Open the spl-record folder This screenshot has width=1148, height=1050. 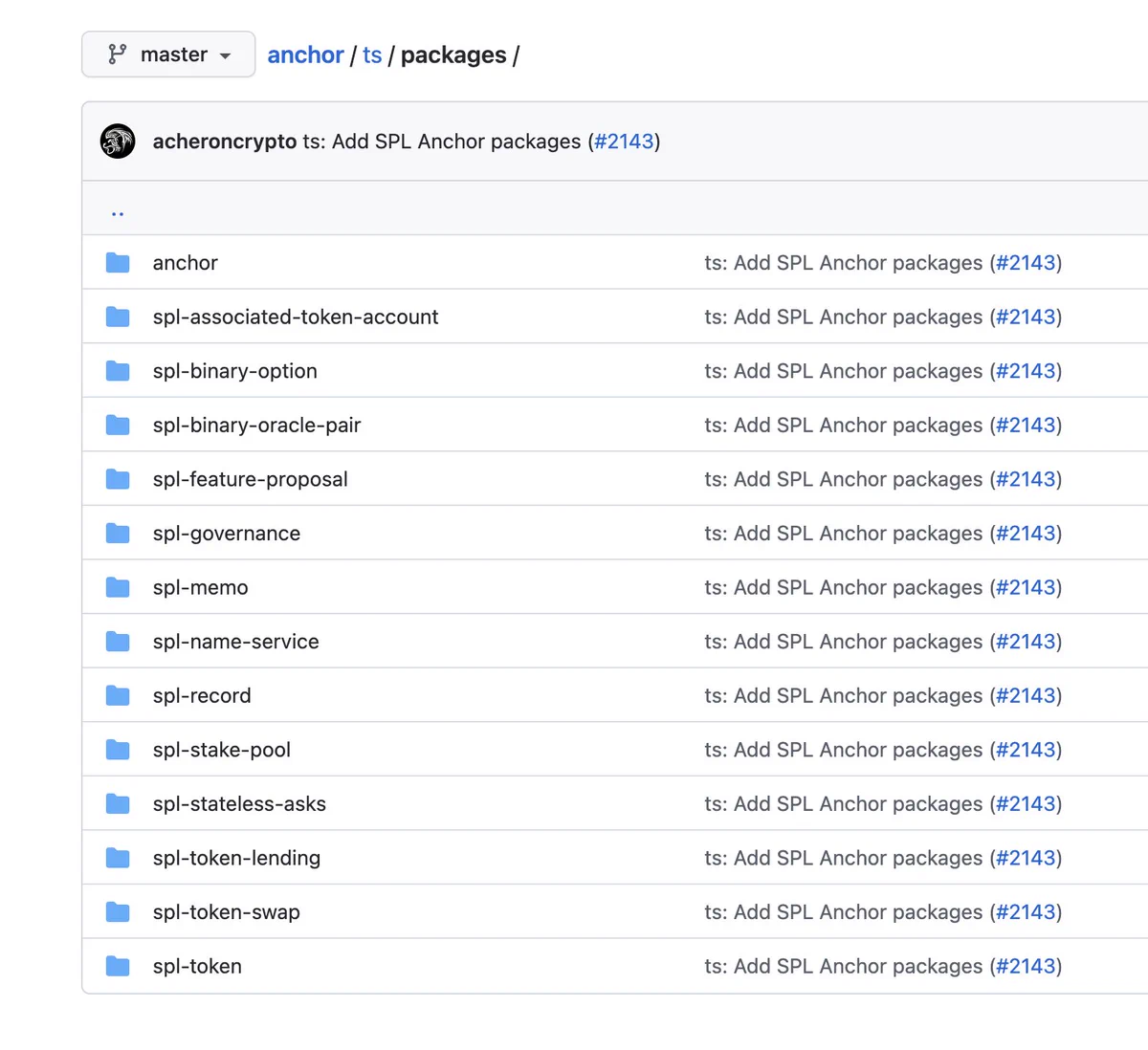point(202,696)
